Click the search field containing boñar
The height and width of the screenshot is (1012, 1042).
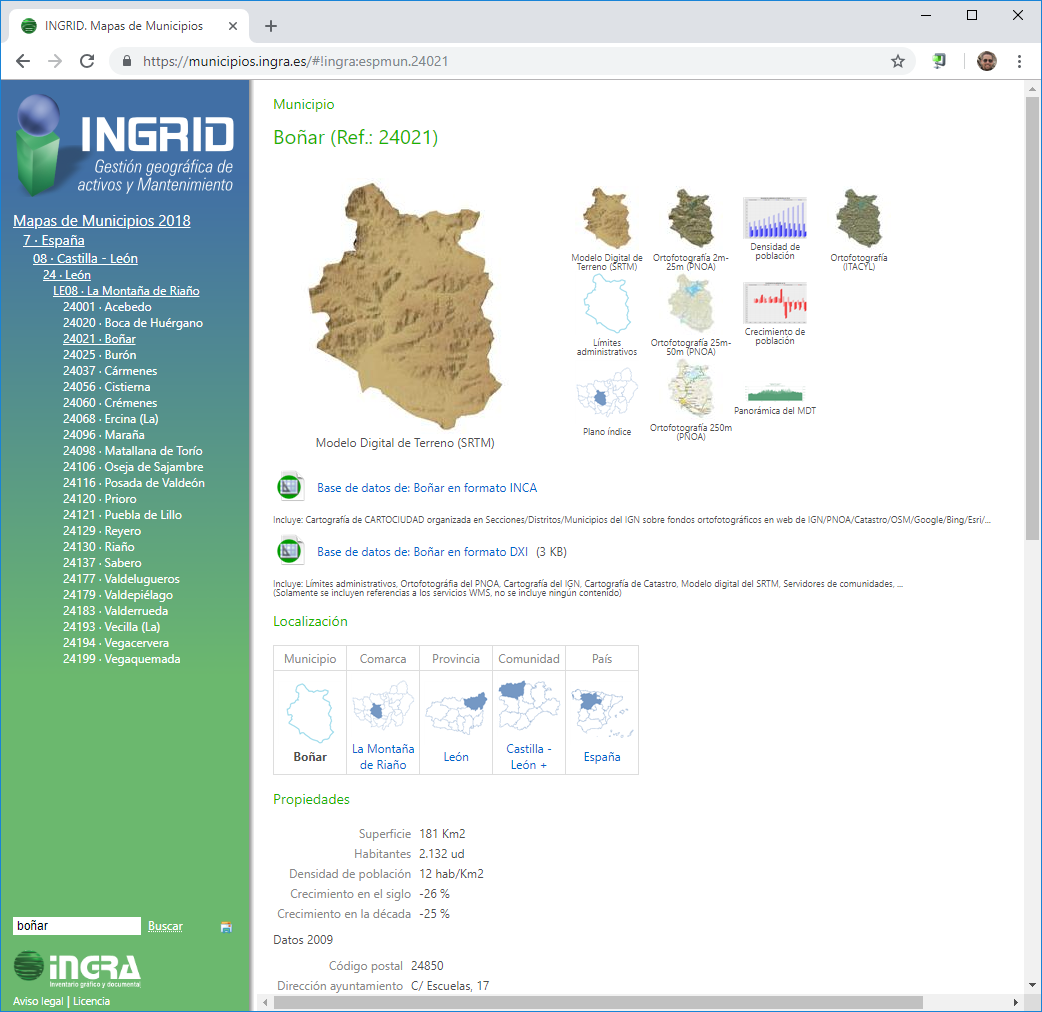click(76, 926)
